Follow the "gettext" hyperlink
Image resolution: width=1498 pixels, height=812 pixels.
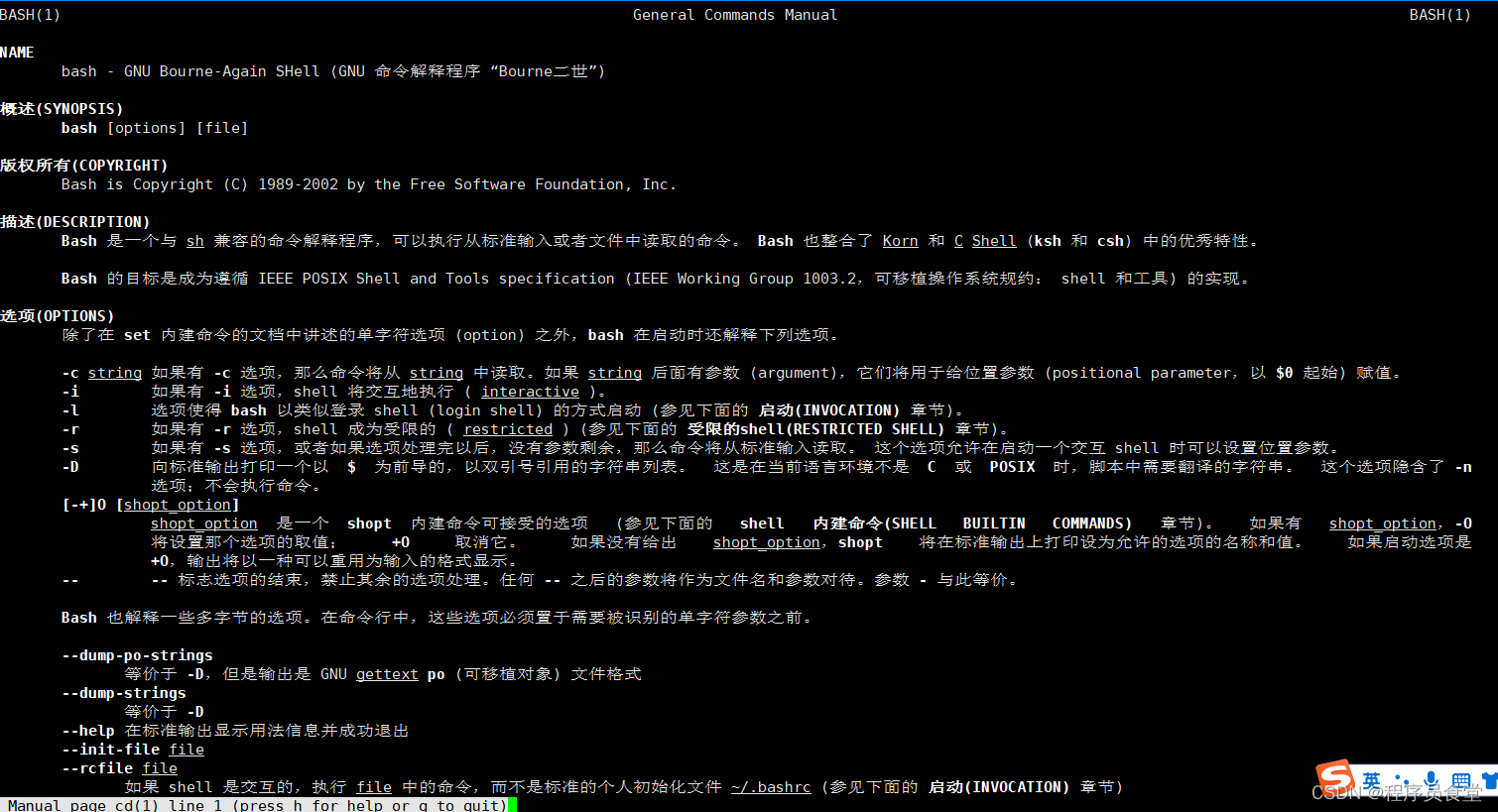pyautogui.click(x=387, y=673)
